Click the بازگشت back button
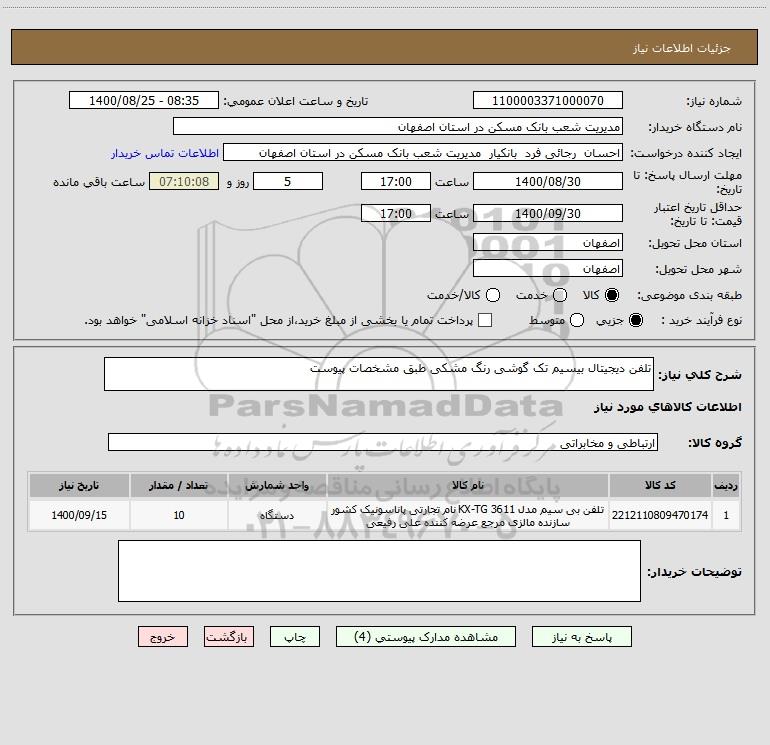Screen dimensions: 770x745 [x=229, y=637]
